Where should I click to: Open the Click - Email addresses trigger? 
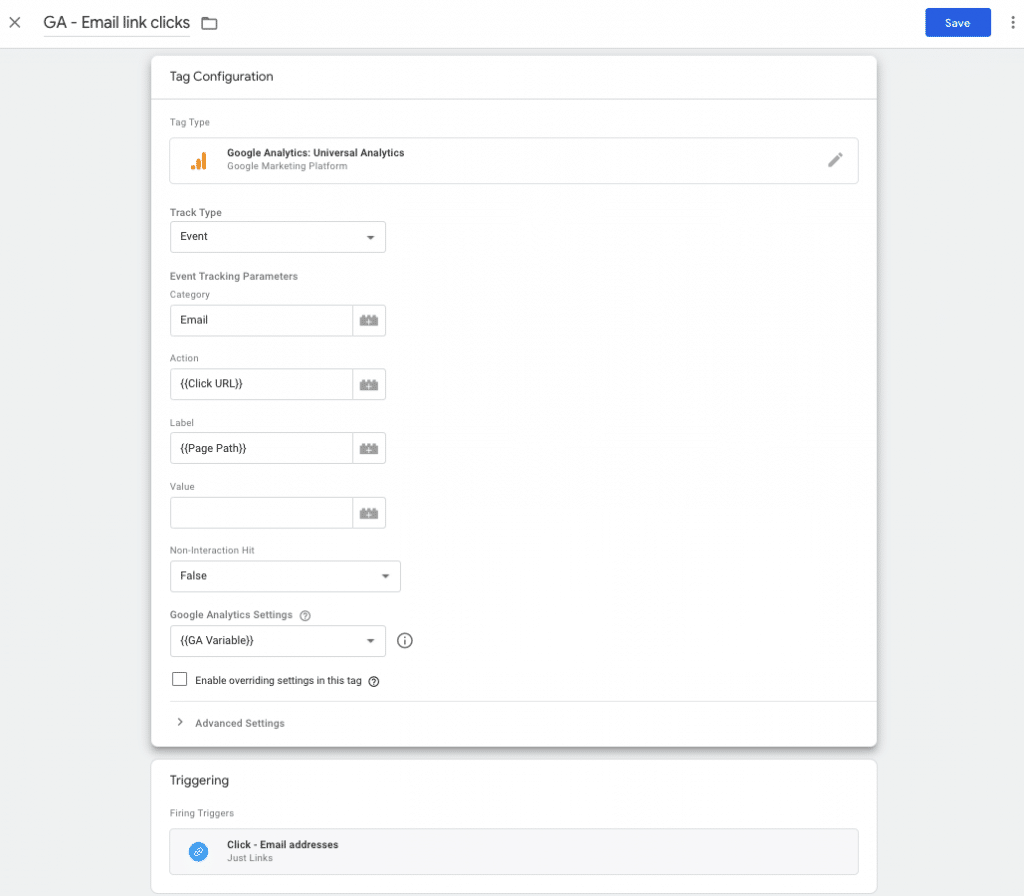pos(513,851)
